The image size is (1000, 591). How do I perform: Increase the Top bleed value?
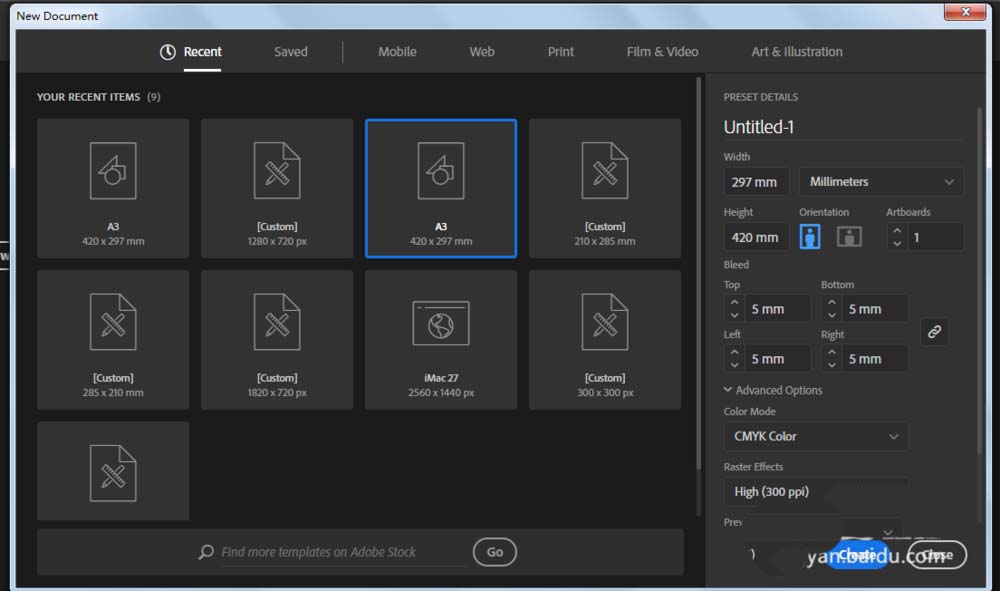[734, 302]
